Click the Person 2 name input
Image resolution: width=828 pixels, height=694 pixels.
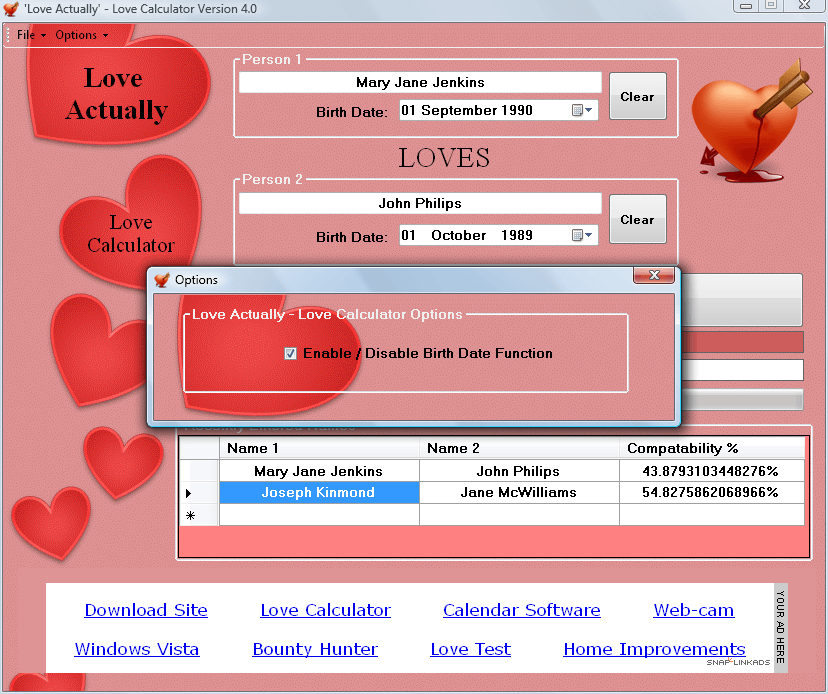[x=420, y=203]
